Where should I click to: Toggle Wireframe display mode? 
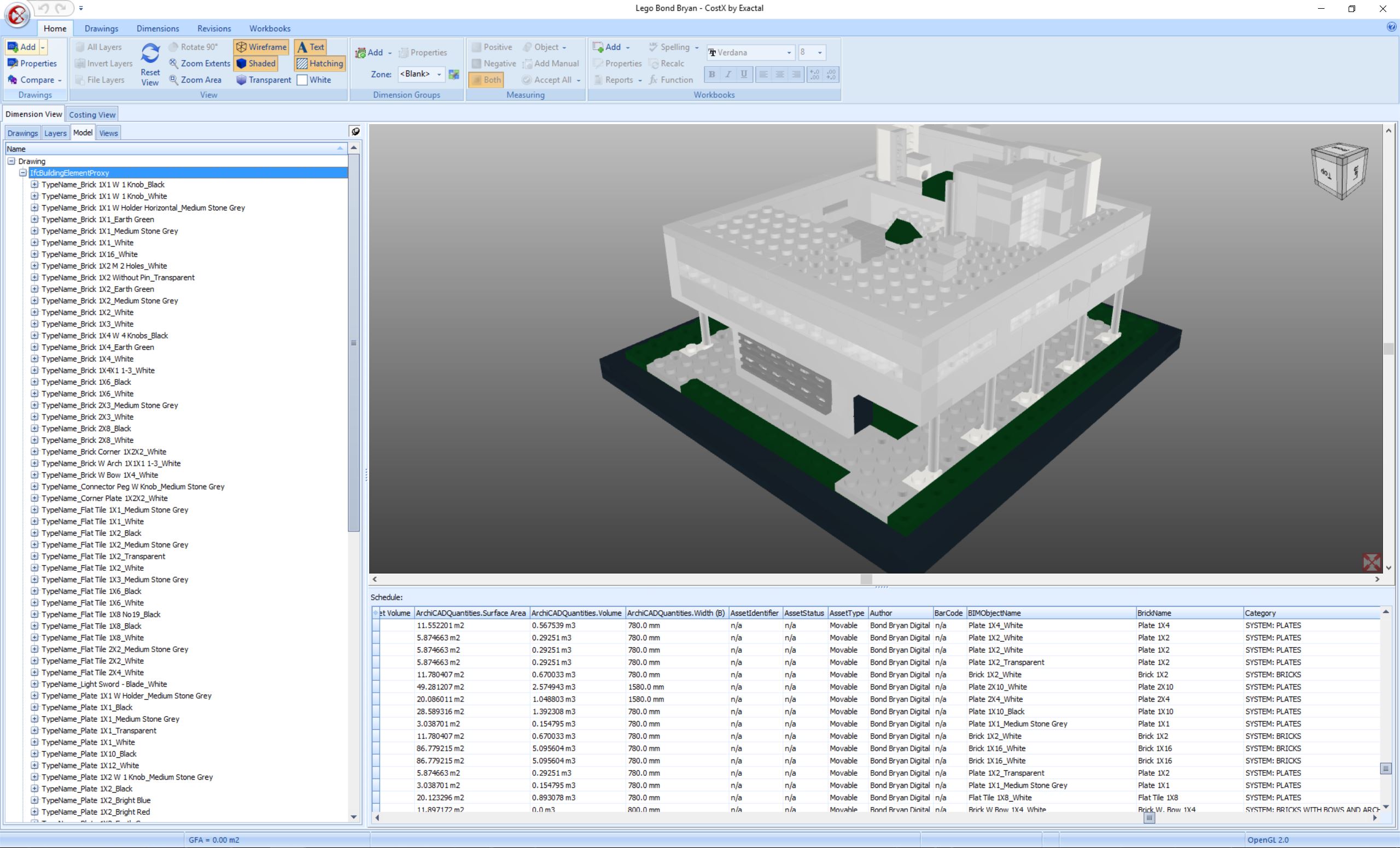click(261, 47)
